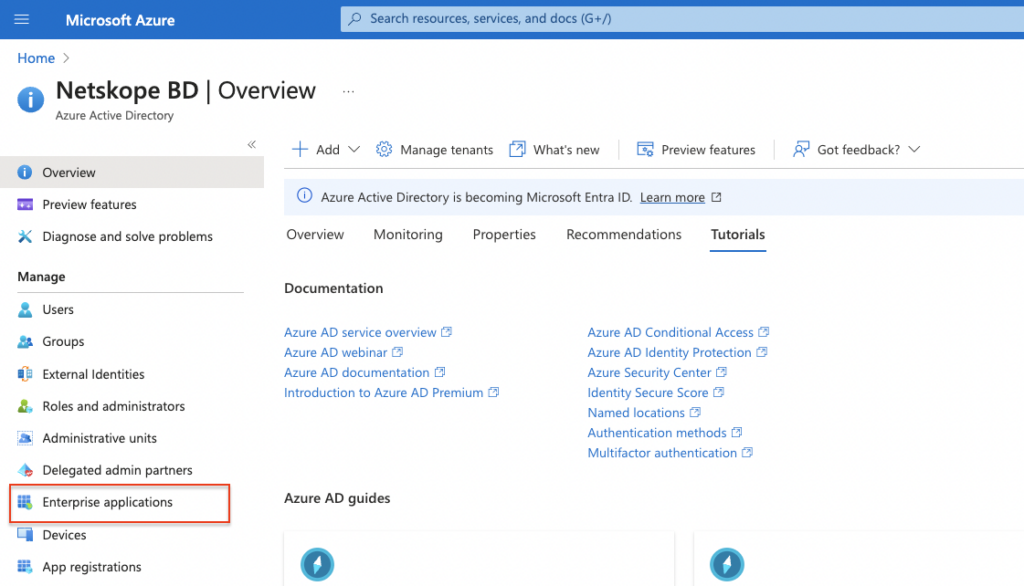1024x586 pixels.
Task: Click the breadcrumb chevron after Home
Action: [x=66, y=58]
